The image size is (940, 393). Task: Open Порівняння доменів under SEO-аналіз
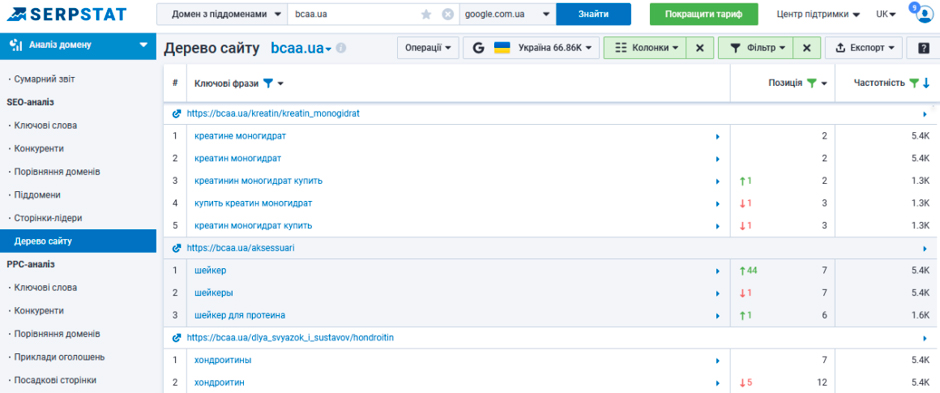[56, 171]
